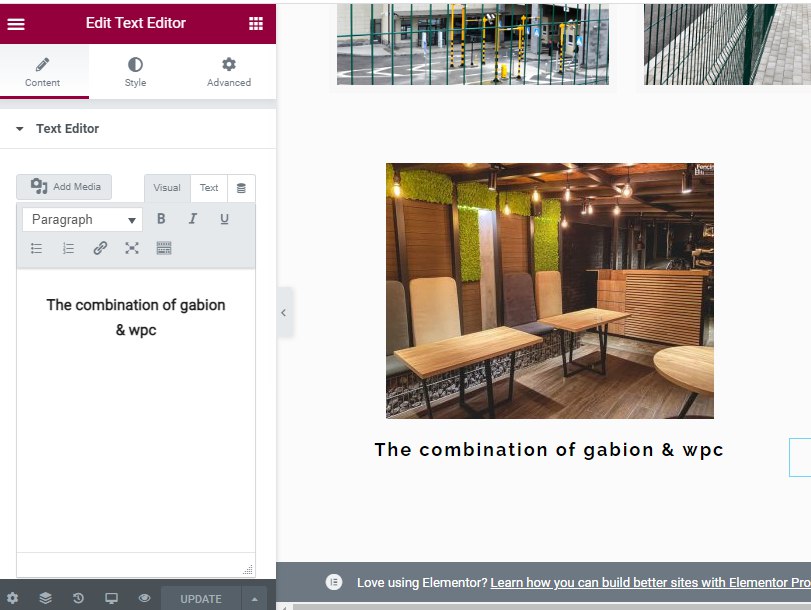
Task: Toggle the toolbar kitchen sink
Action: pos(164,248)
